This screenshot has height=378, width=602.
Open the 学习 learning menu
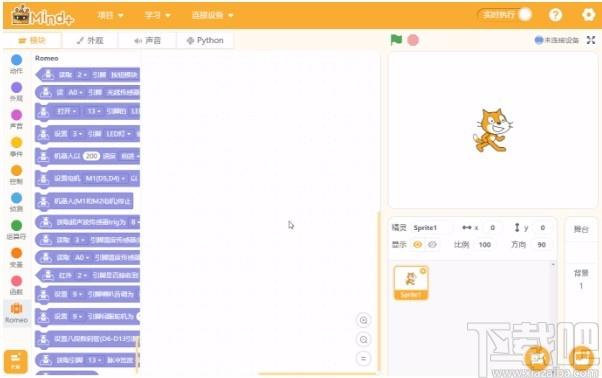tap(157, 15)
